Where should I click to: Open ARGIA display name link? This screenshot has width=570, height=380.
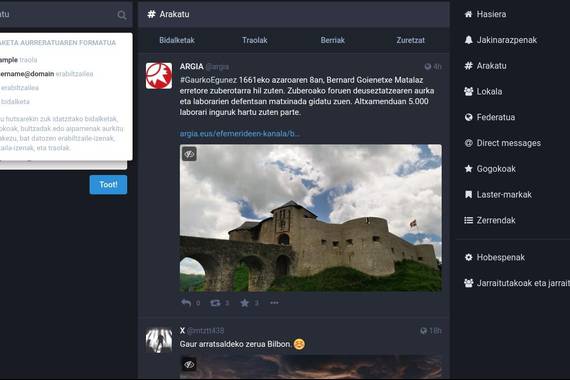coord(192,67)
